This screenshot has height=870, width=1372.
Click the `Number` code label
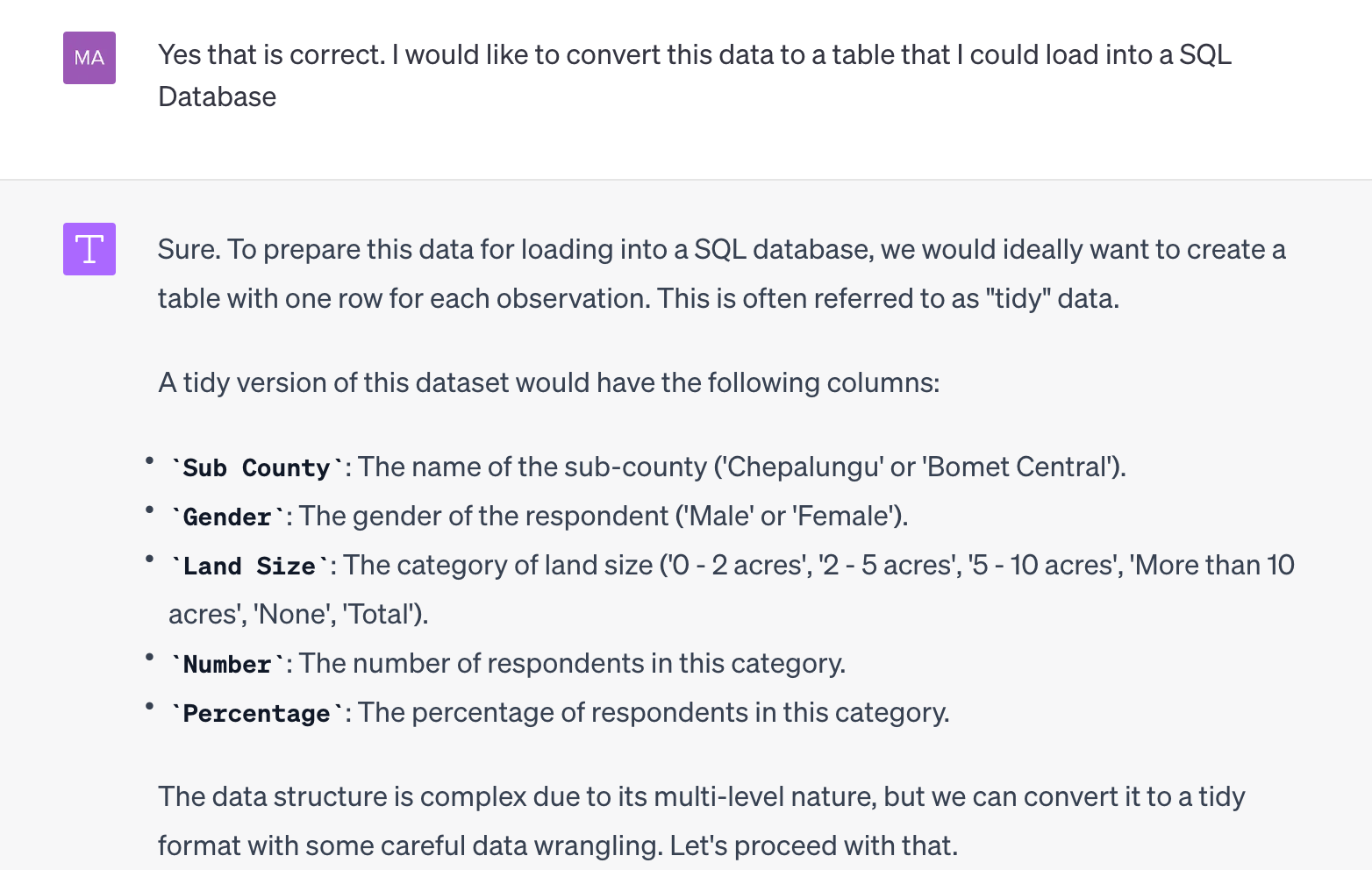(227, 664)
